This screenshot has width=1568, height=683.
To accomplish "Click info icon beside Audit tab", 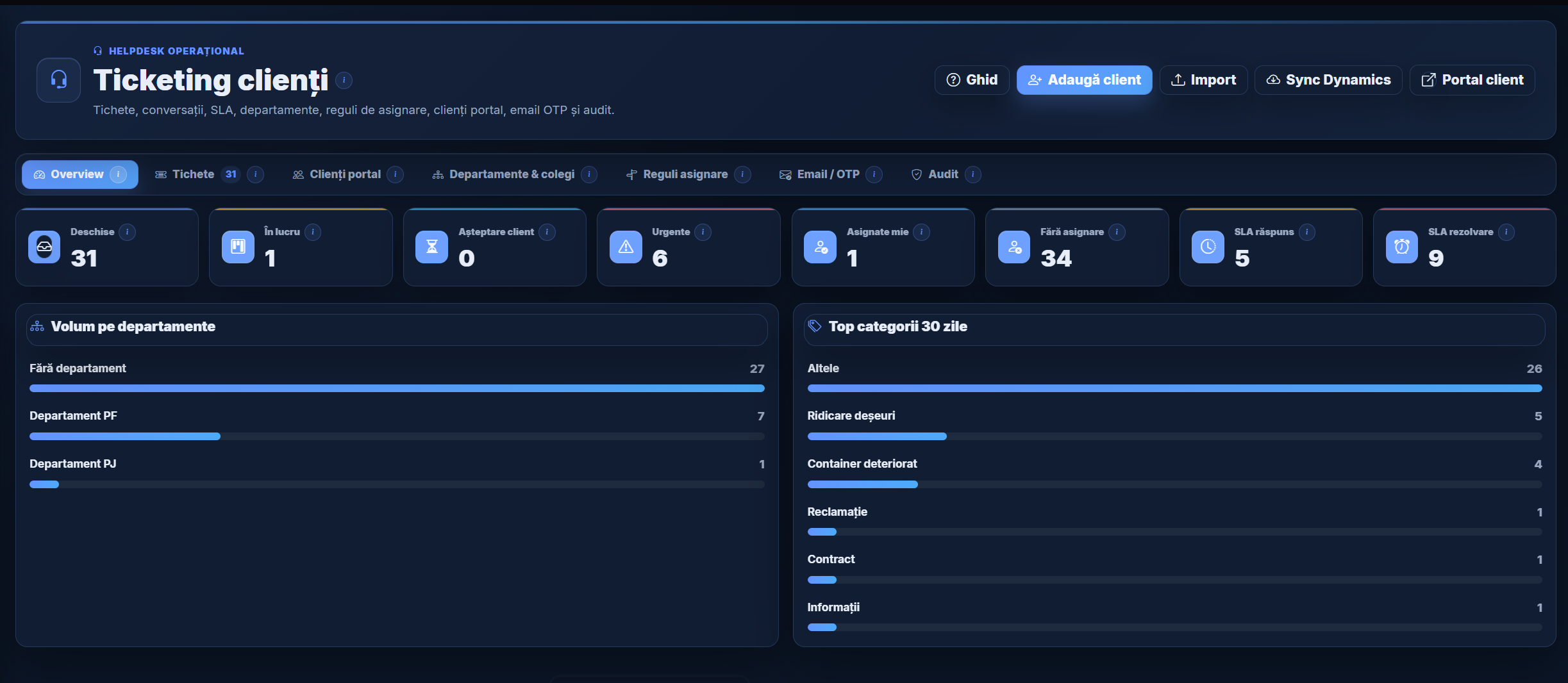I will (972, 174).
